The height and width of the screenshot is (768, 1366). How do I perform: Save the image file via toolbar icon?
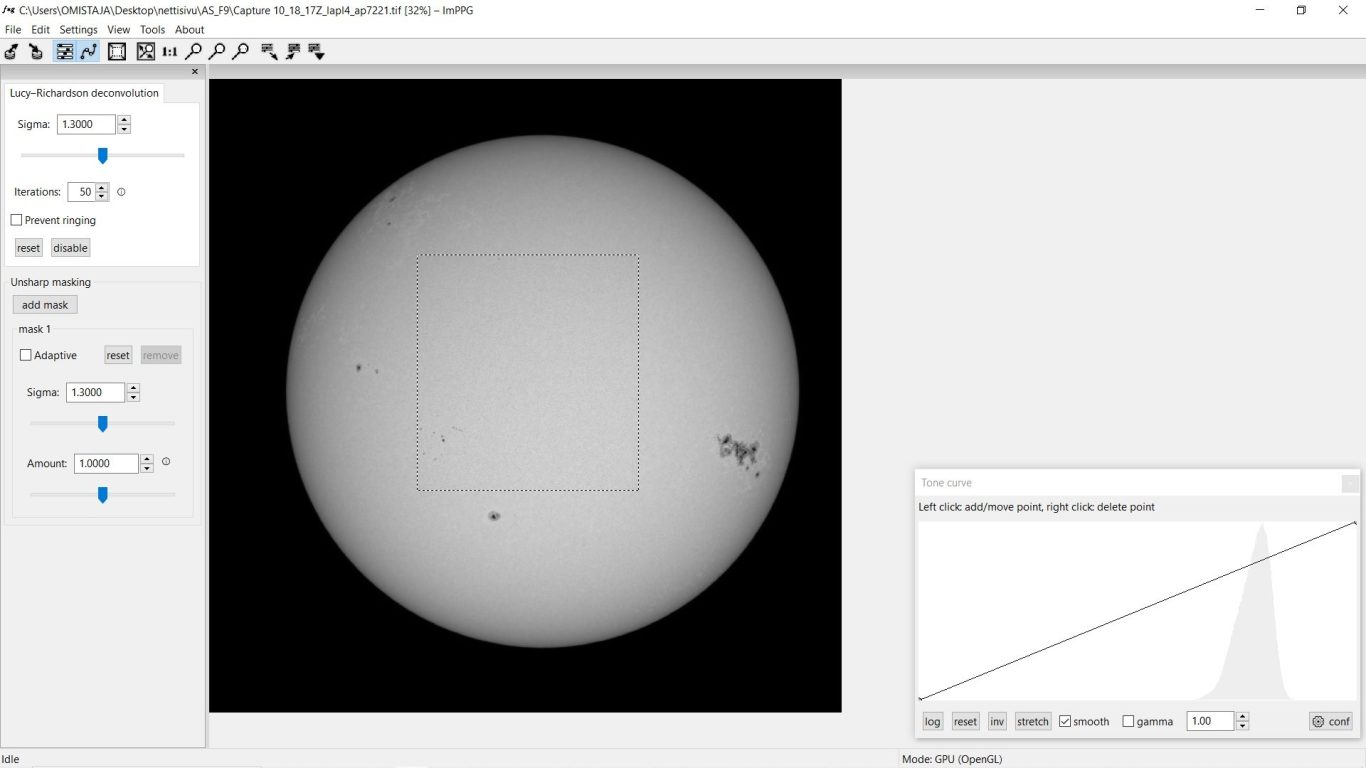pos(36,51)
